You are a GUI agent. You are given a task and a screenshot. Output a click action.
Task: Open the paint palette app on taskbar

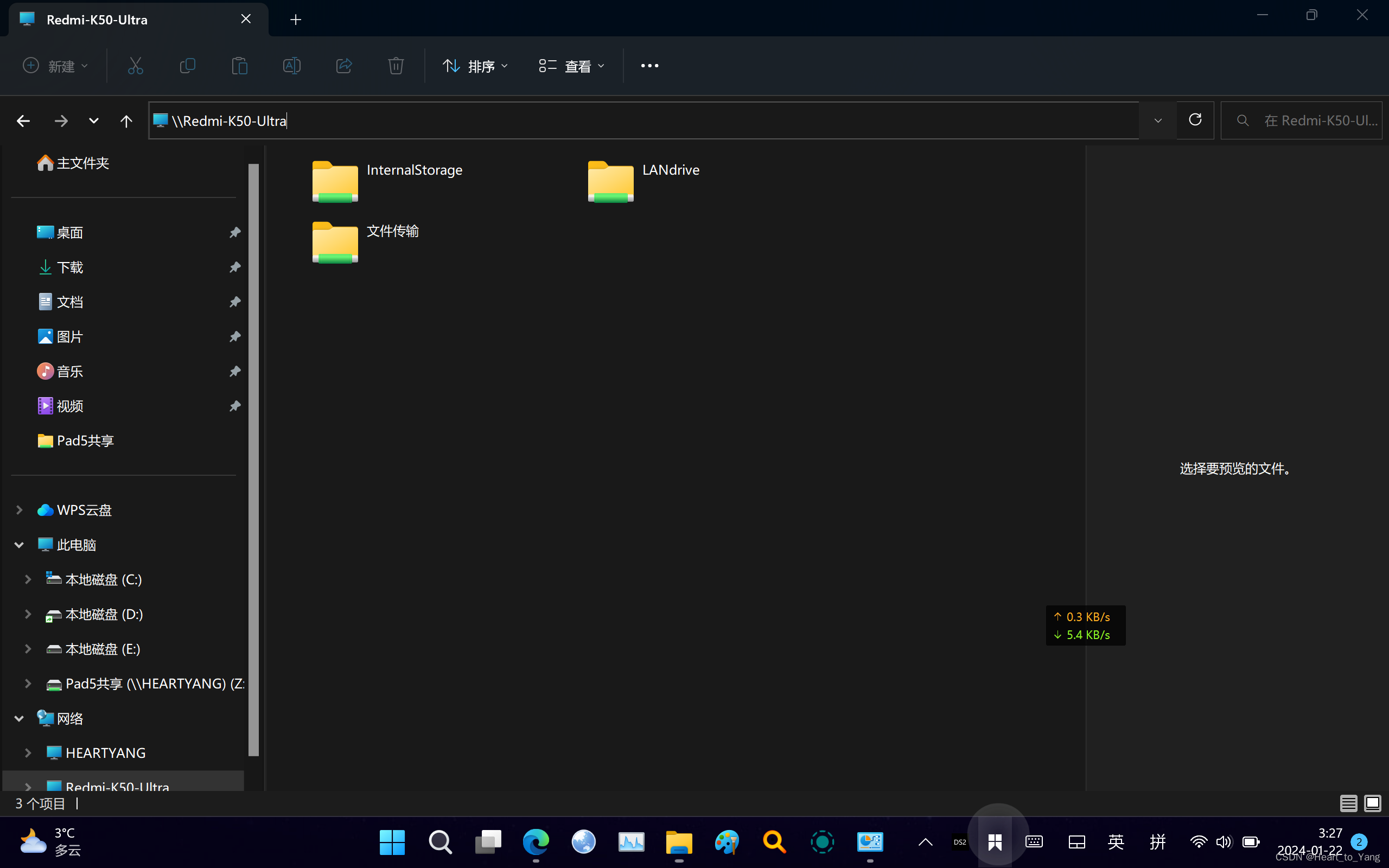[727, 842]
